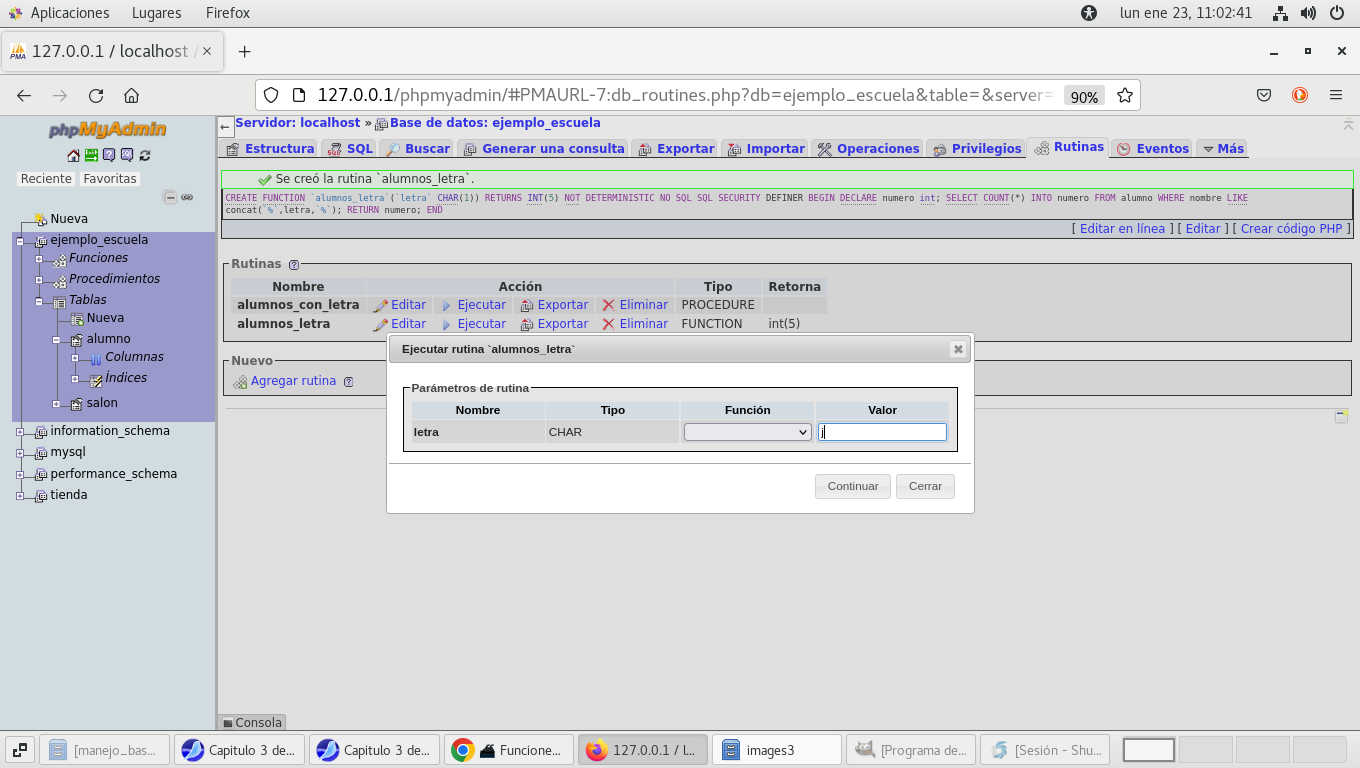Open help icon next to Rutinas heading
1360x768 pixels.
(x=294, y=265)
